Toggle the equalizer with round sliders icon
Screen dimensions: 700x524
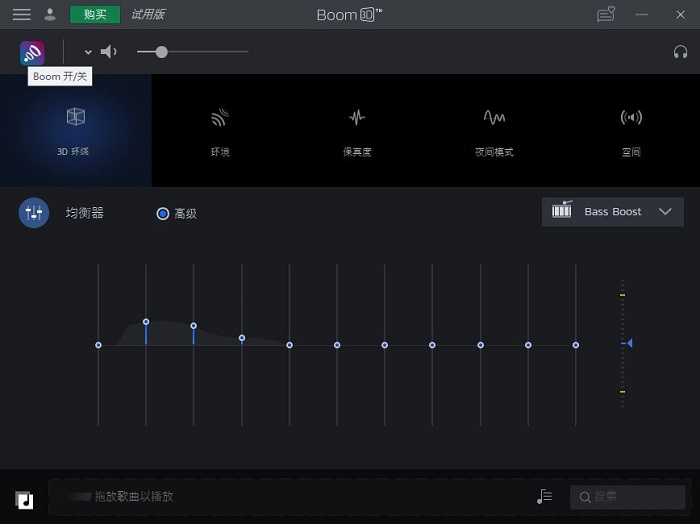tap(34, 213)
